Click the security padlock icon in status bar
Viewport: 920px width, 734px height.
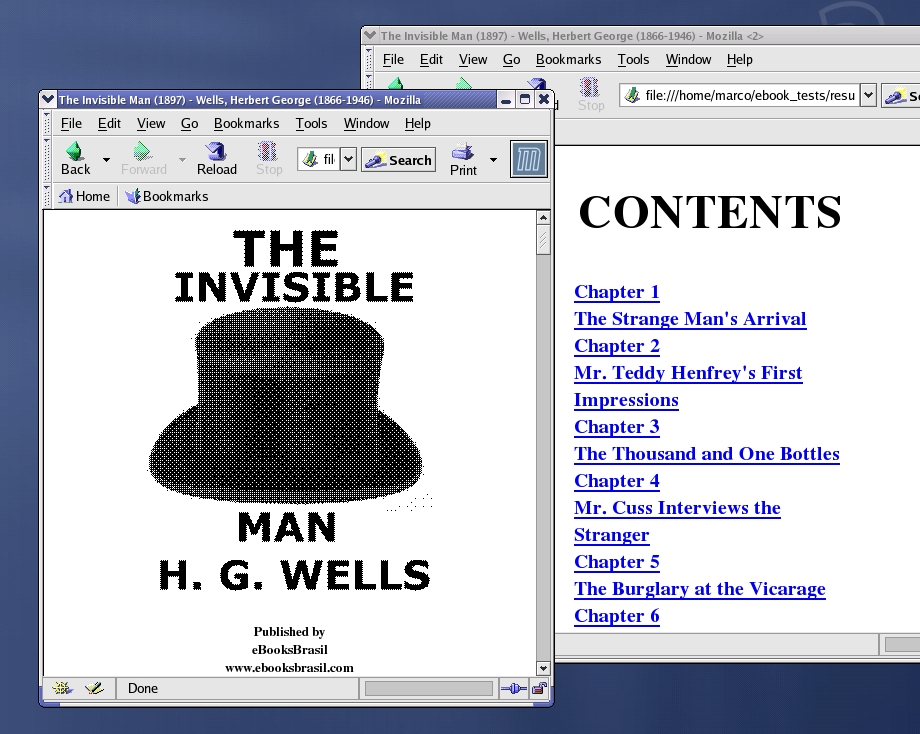[x=539, y=688]
